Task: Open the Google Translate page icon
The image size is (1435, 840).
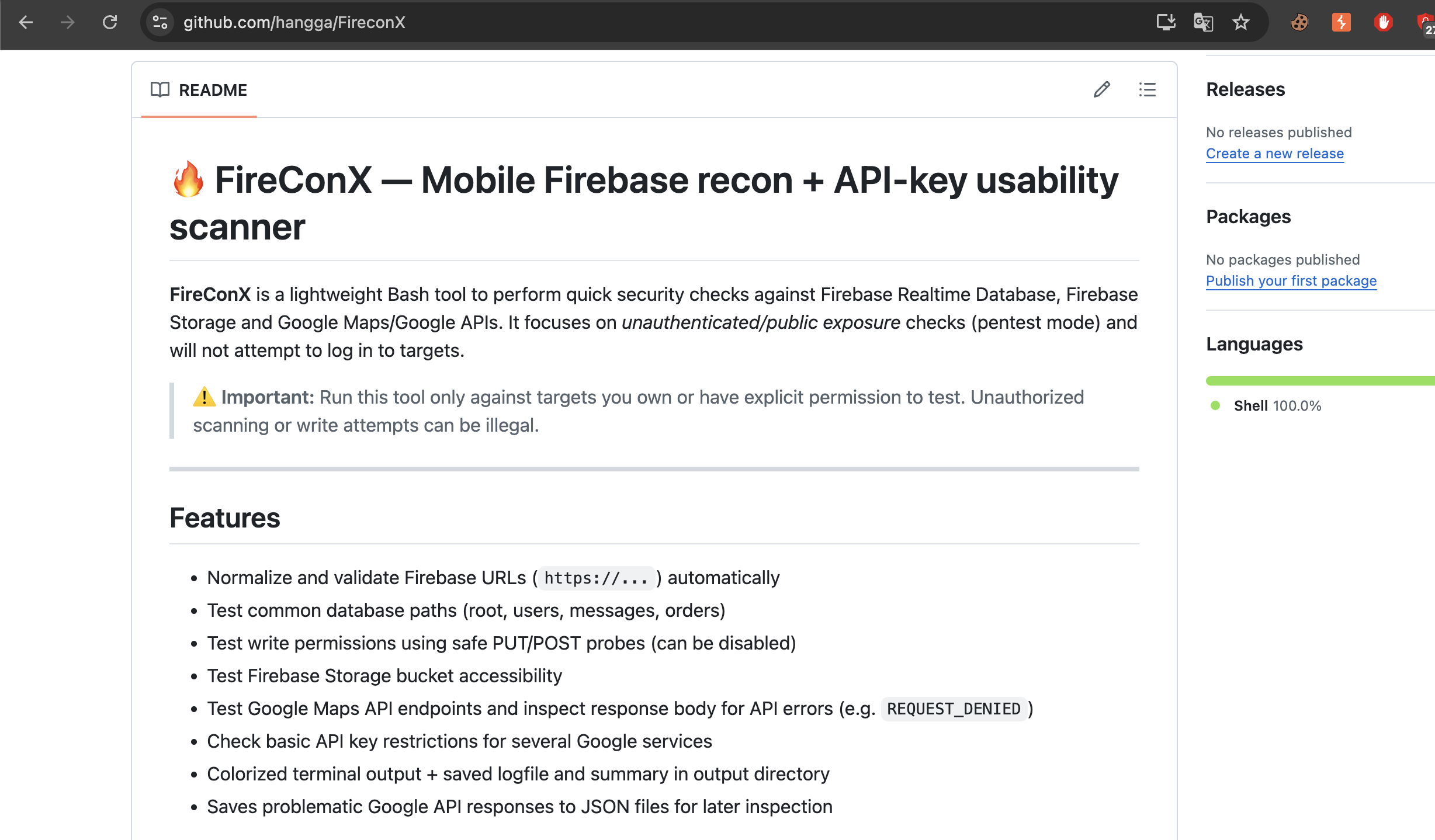Action: tap(1203, 22)
